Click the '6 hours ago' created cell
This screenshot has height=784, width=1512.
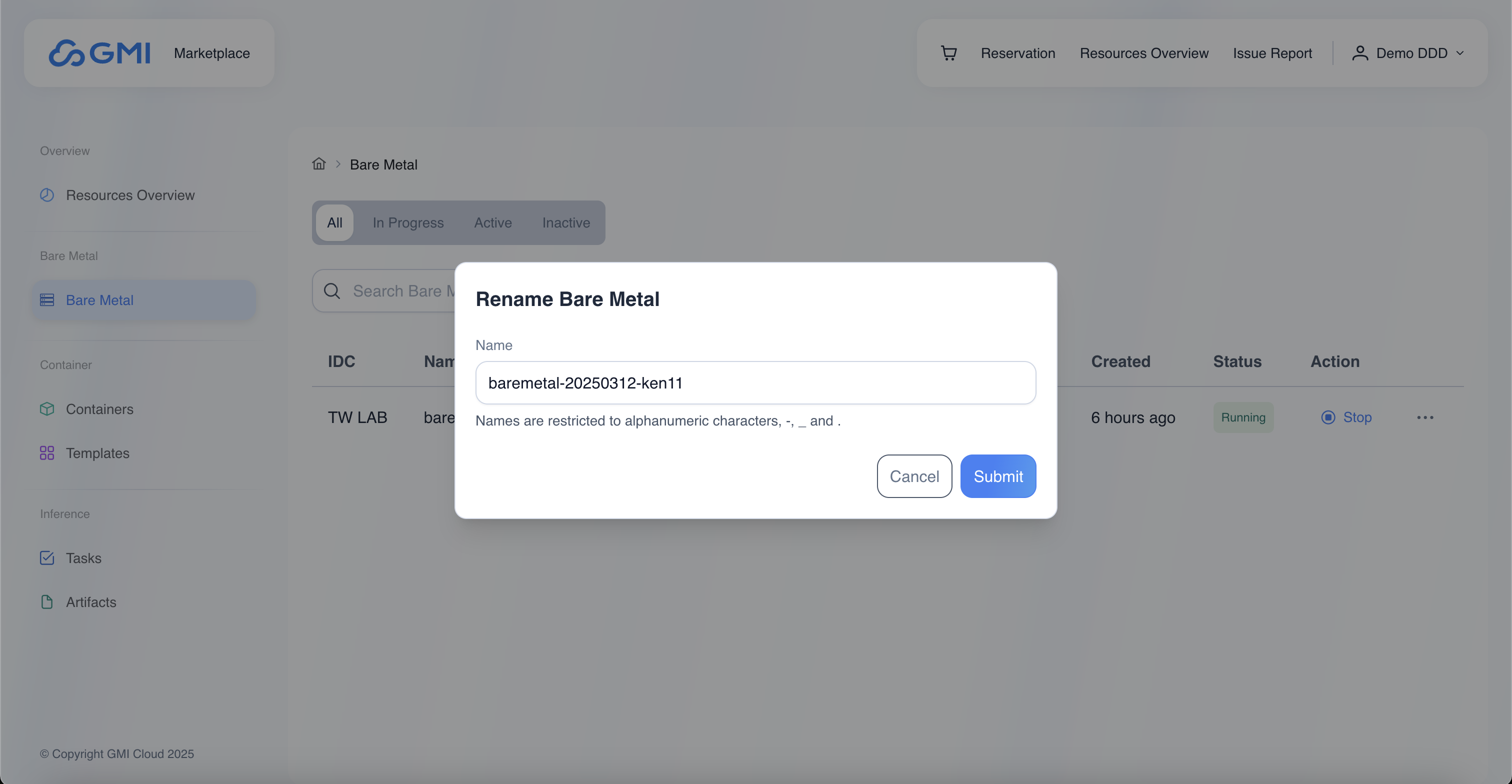pyautogui.click(x=1133, y=417)
